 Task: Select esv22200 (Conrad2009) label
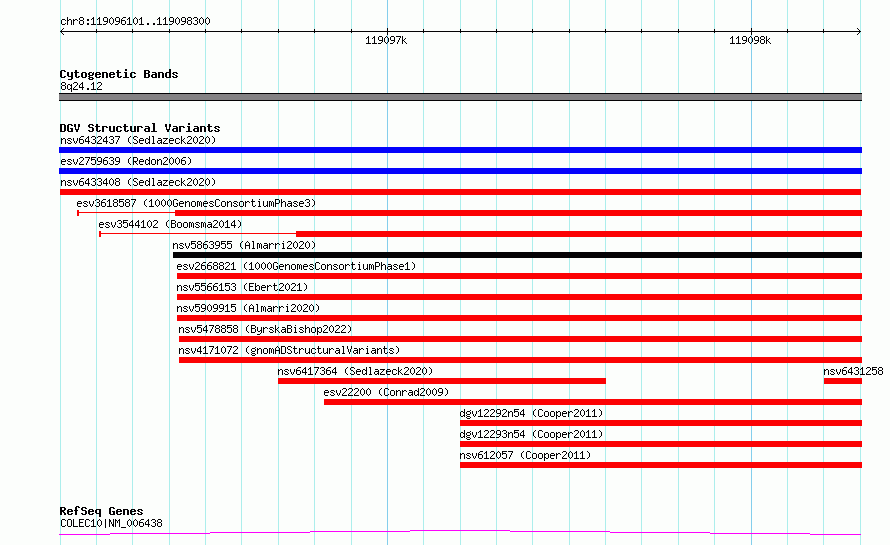pos(386,392)
